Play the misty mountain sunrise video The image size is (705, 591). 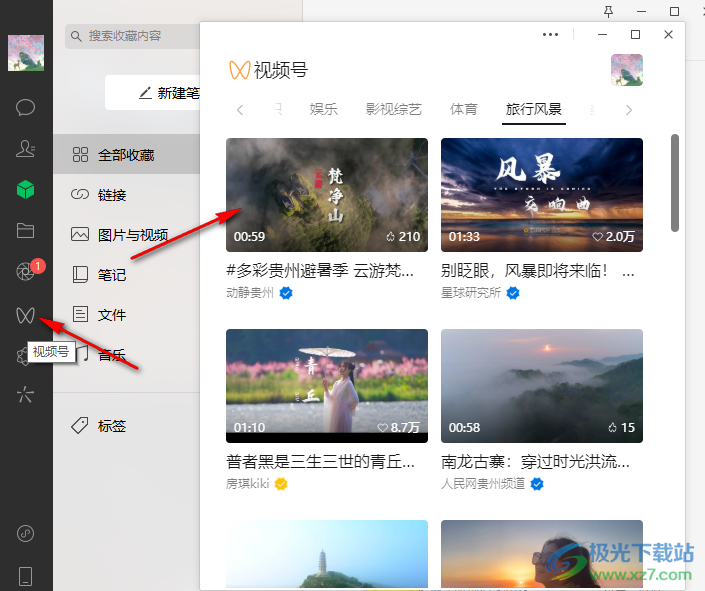pyautogui.click(x=542, y=386)
